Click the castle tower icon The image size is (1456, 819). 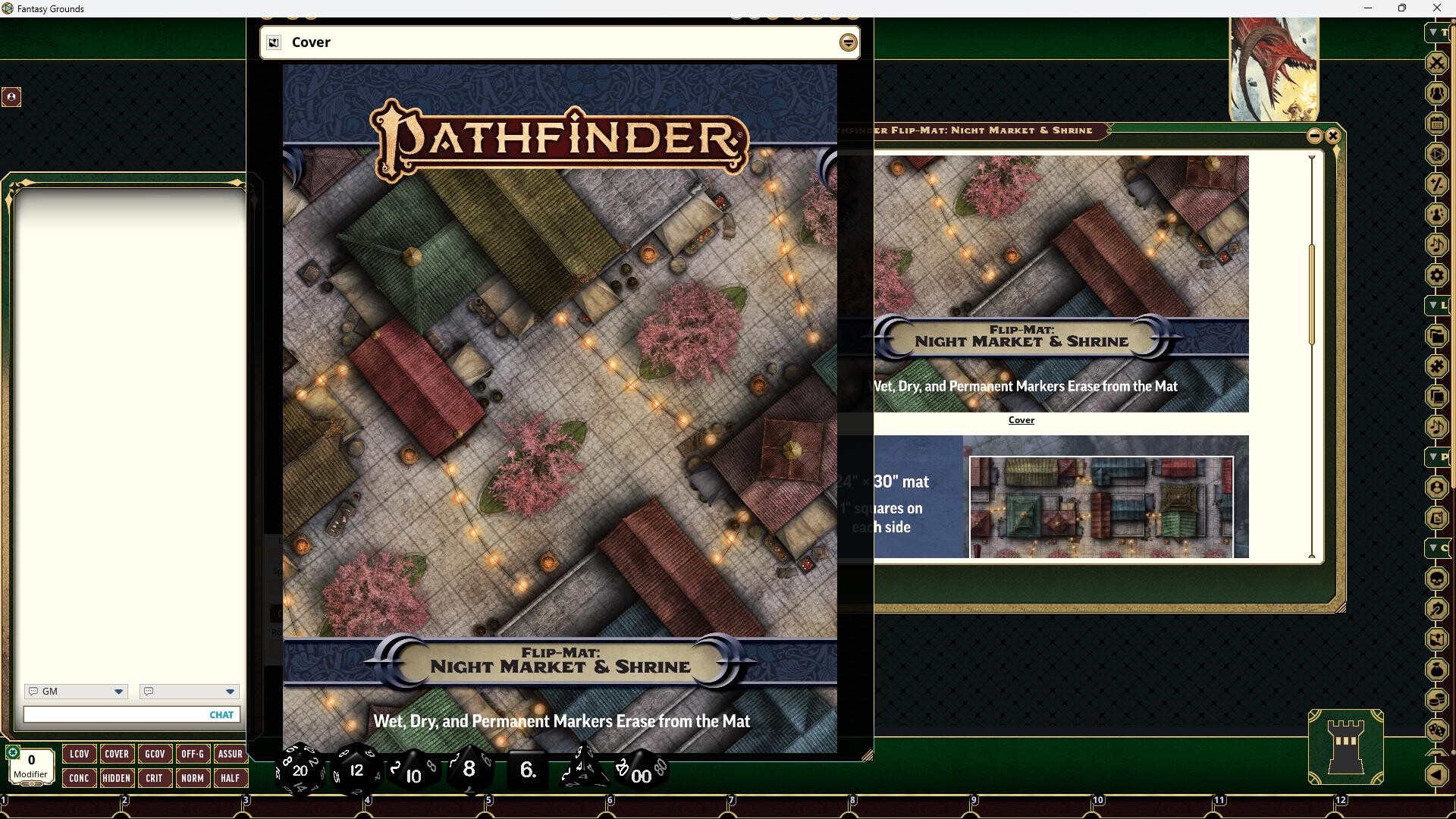tap(1346, 747)
